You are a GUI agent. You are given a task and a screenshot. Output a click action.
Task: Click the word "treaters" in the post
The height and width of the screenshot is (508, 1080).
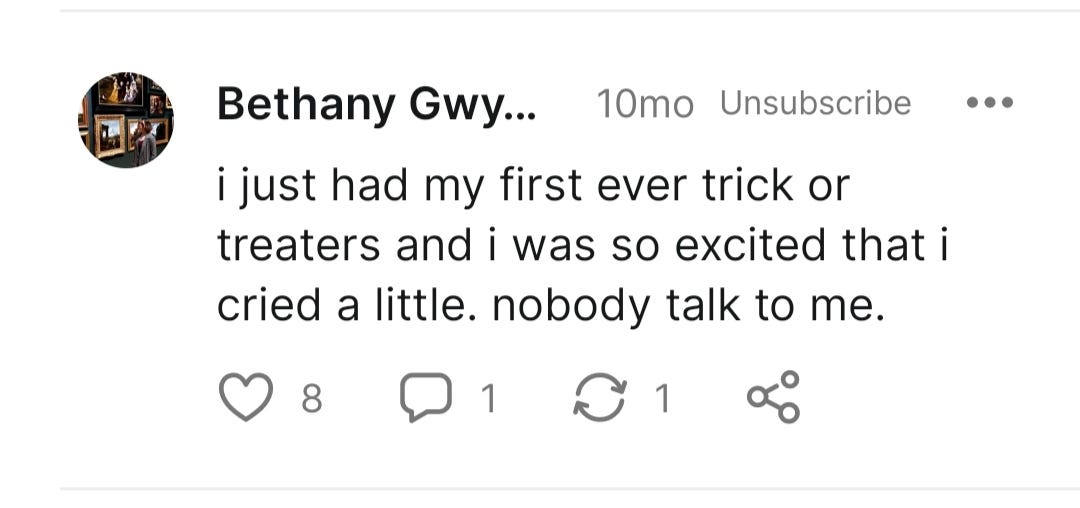tap(299, 246)
